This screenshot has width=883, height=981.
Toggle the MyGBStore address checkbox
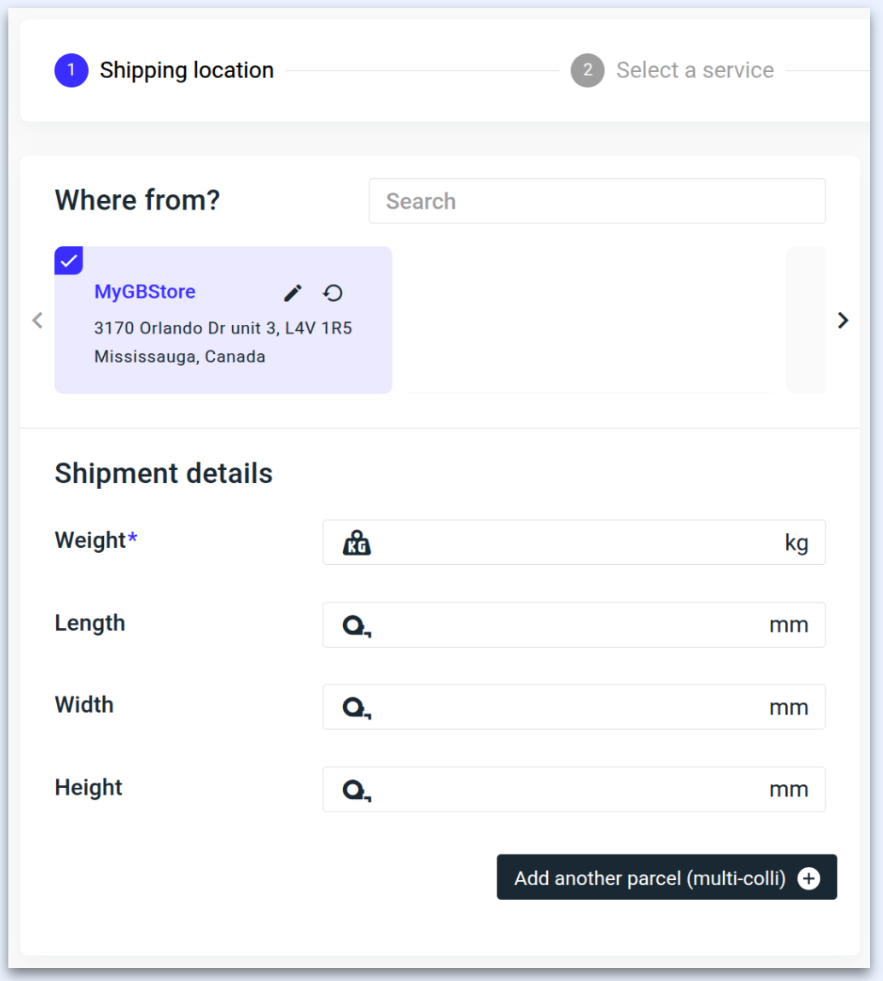click(x=69, y=261)
